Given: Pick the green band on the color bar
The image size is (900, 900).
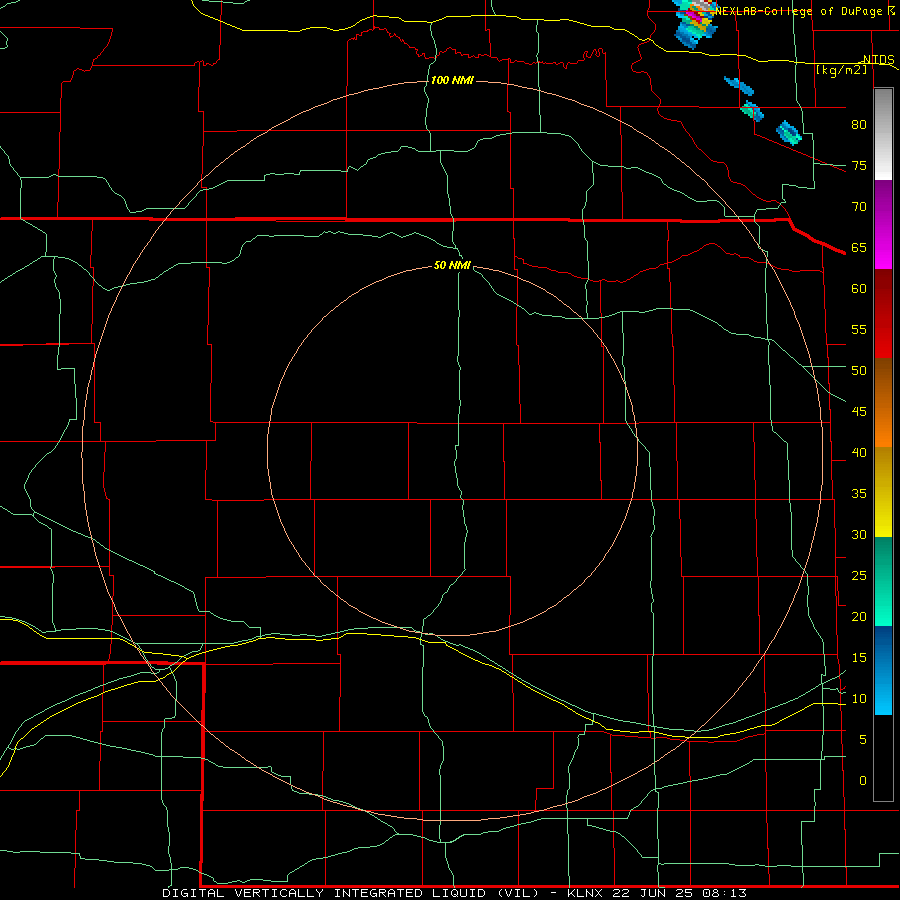Looking at the screenshot, I should 883,581.
